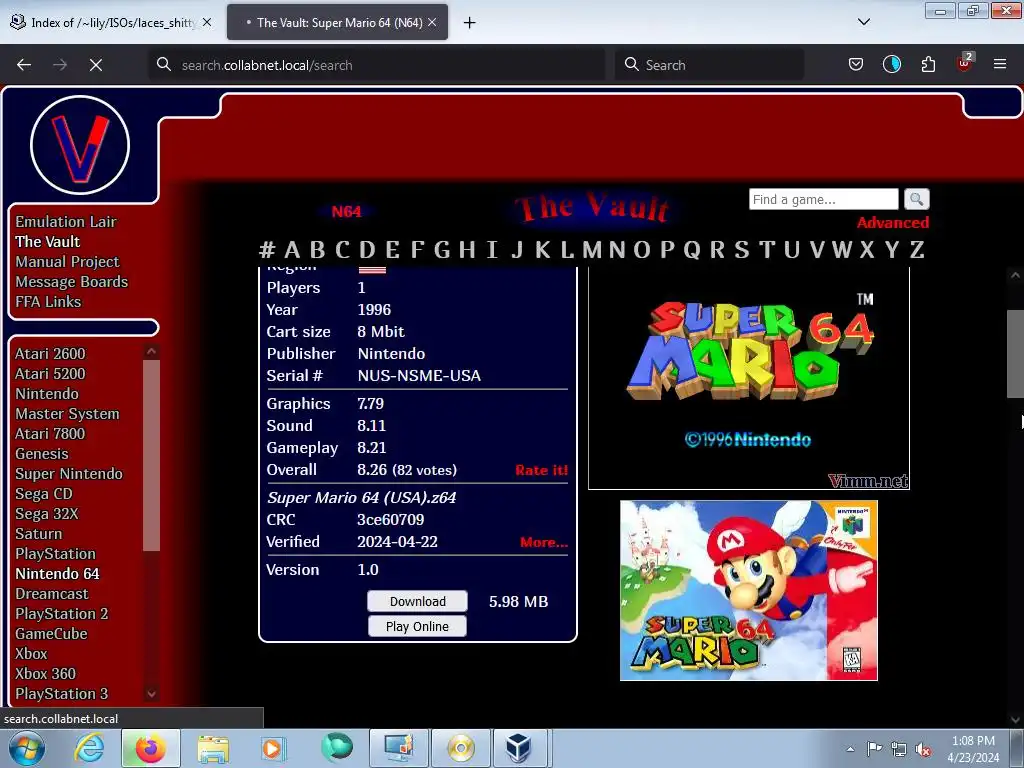Click the N64 console label
Screen dimensions: 1024x768
point(346,212)
